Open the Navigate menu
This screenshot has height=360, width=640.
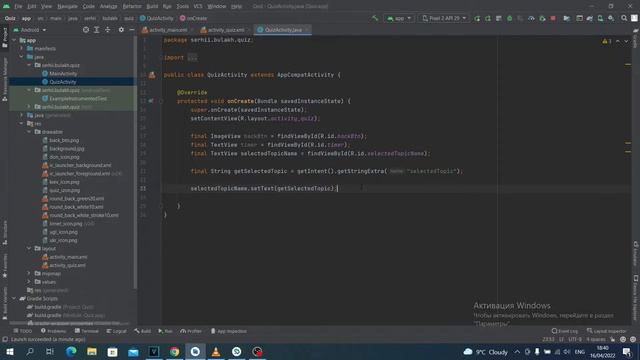pyautogui.click(x=67, y=6)
